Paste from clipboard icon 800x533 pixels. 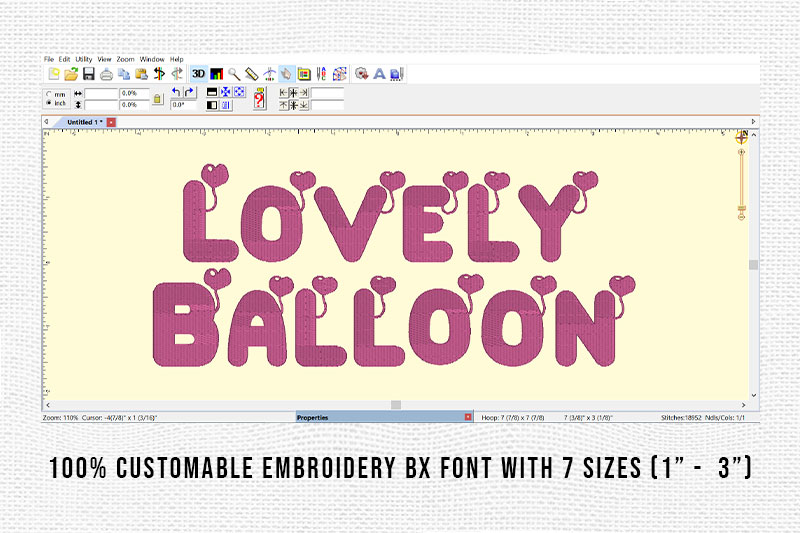141,74
